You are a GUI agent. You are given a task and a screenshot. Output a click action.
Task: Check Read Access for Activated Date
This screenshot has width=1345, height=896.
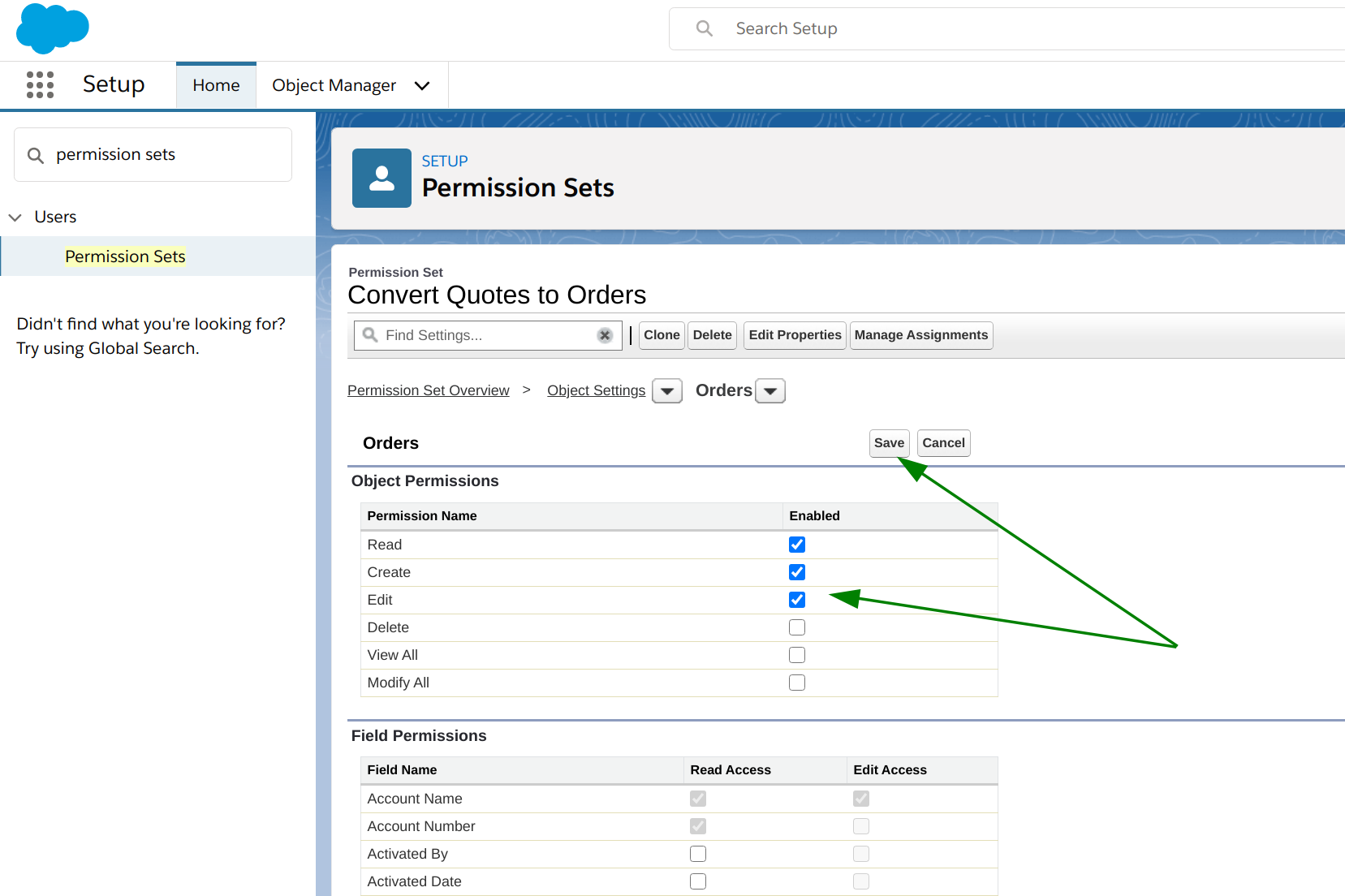(x=698, y=881)
